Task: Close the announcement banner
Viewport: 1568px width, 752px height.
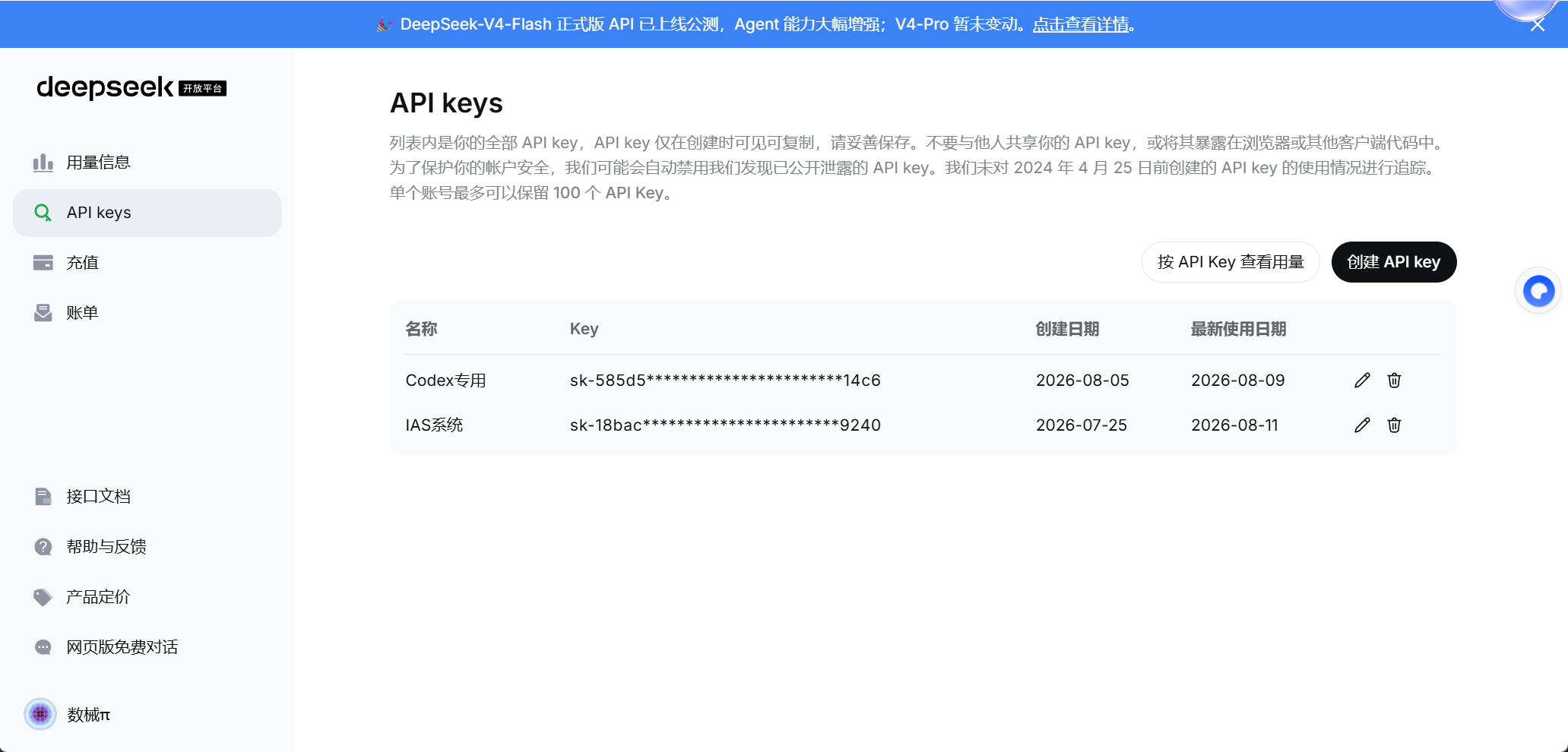Action: coord(1538,25)
